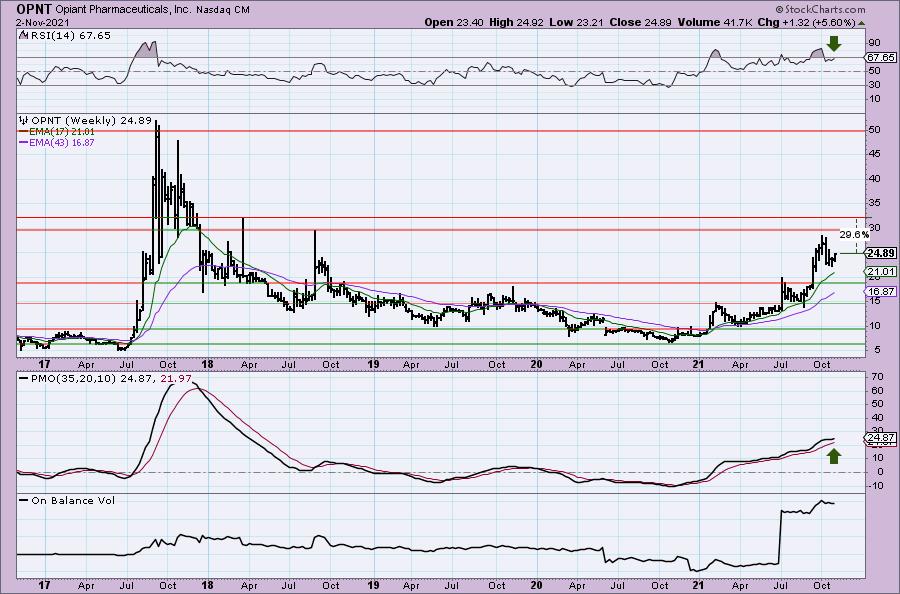Click the 35 level on the price axis
Viewport: 900px width, 594px height.
point(874,203)
